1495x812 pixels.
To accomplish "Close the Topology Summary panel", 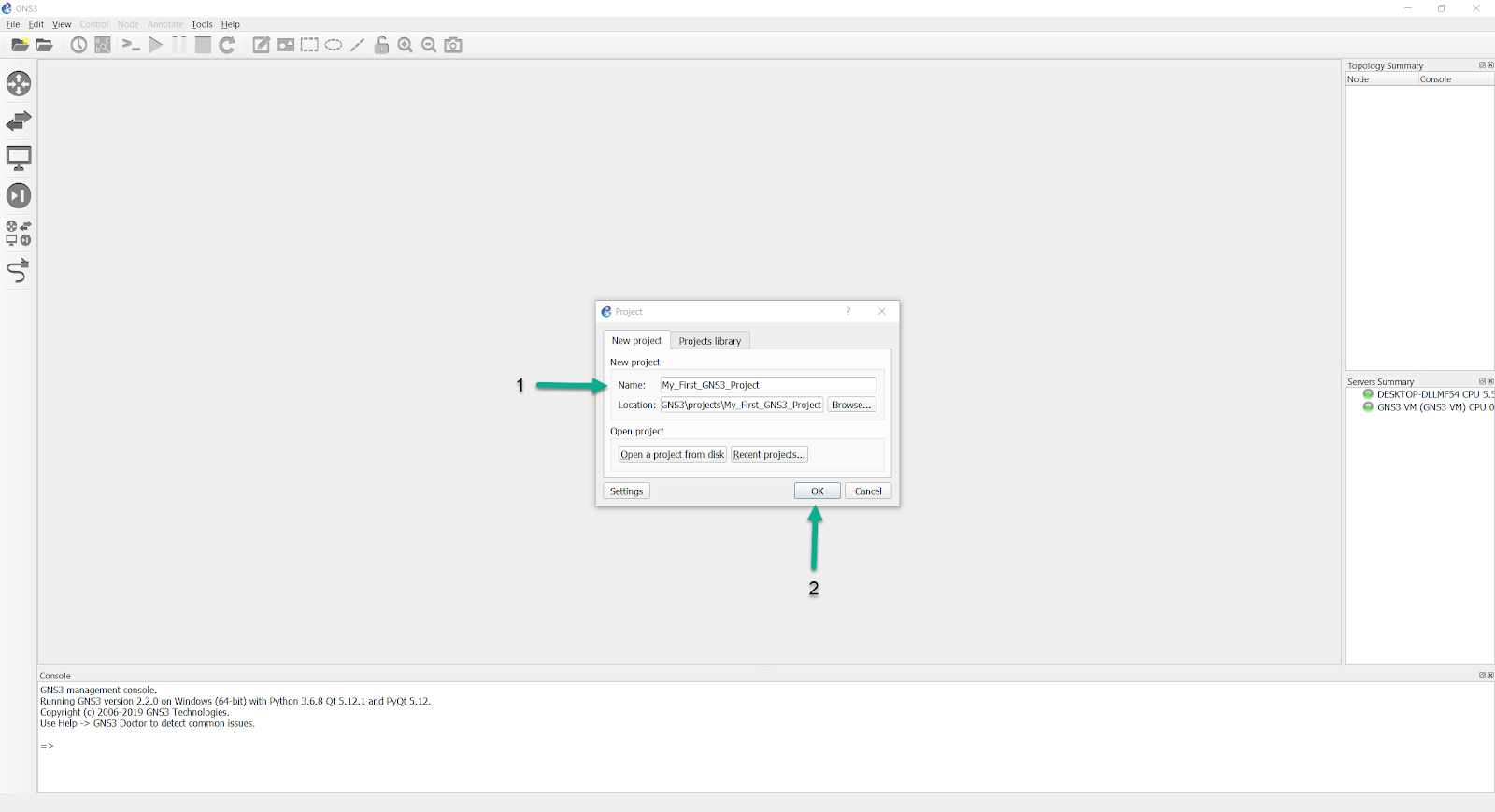I will pyautogui.click(x=1490, y=65).
